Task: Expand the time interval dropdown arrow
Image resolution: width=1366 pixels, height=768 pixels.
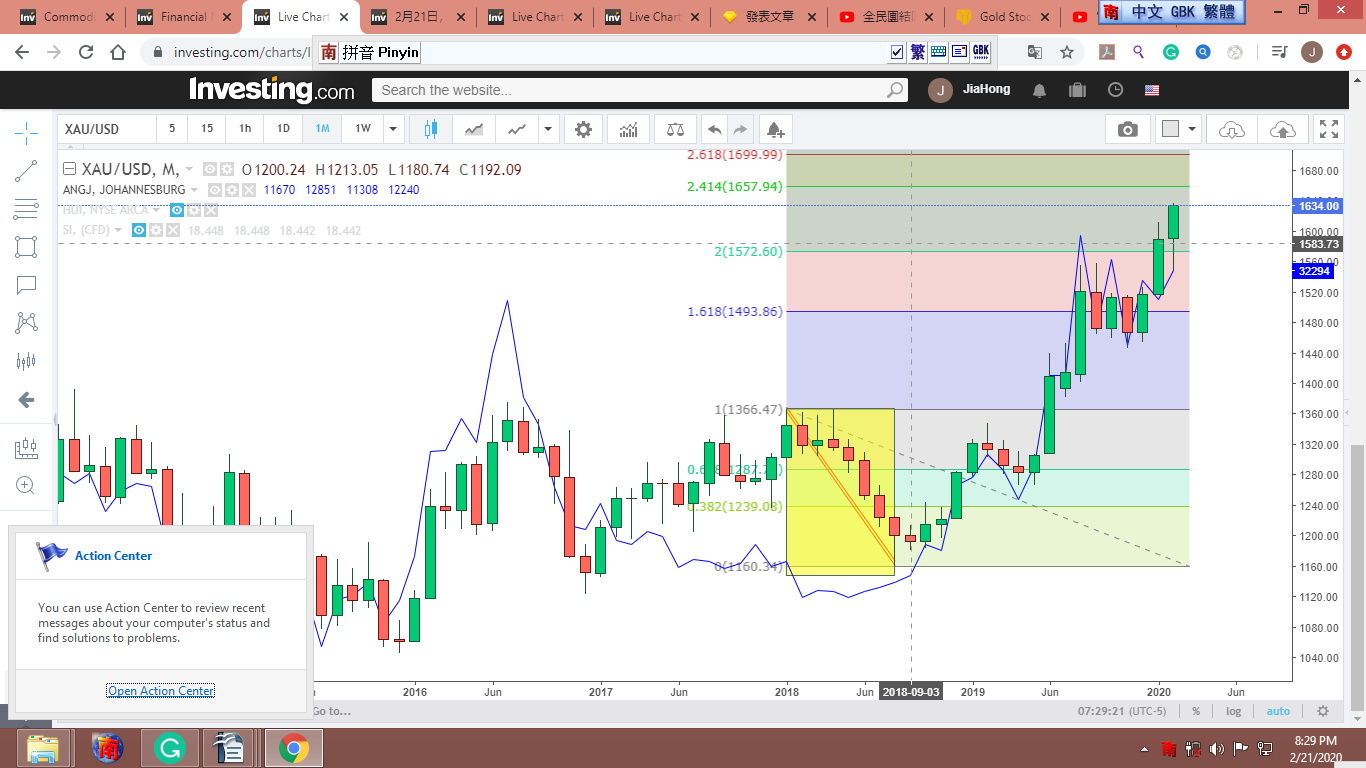Action: [x=394, y=129]
